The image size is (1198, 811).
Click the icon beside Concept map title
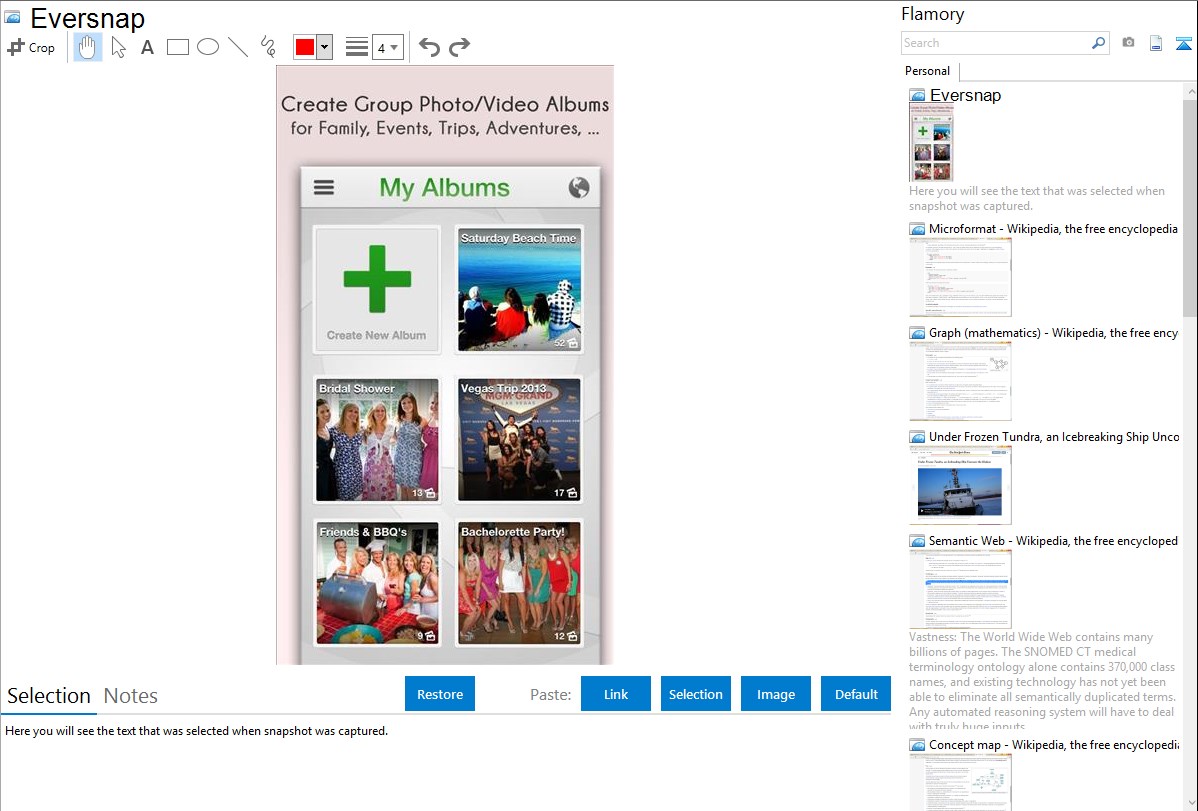click(917, 745)
